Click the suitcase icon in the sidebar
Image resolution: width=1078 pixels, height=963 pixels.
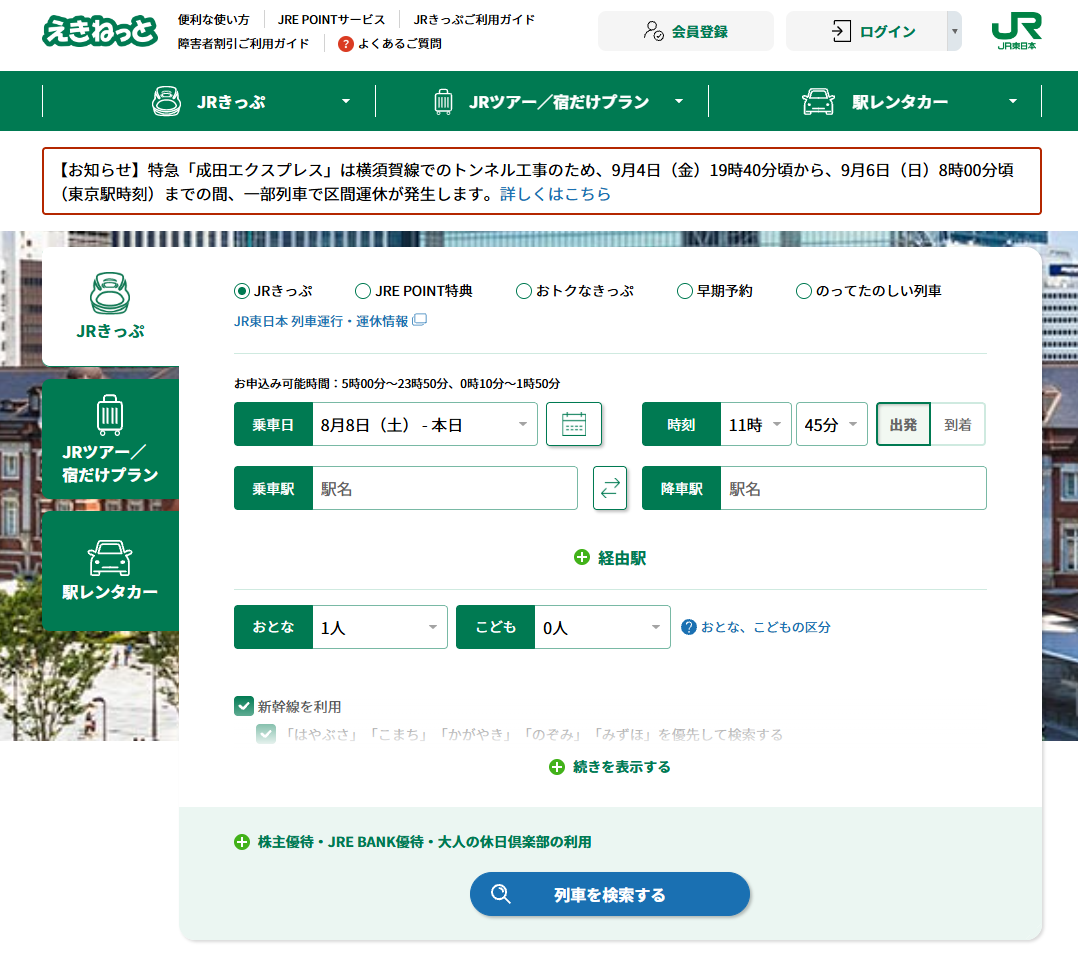point(110,414)
